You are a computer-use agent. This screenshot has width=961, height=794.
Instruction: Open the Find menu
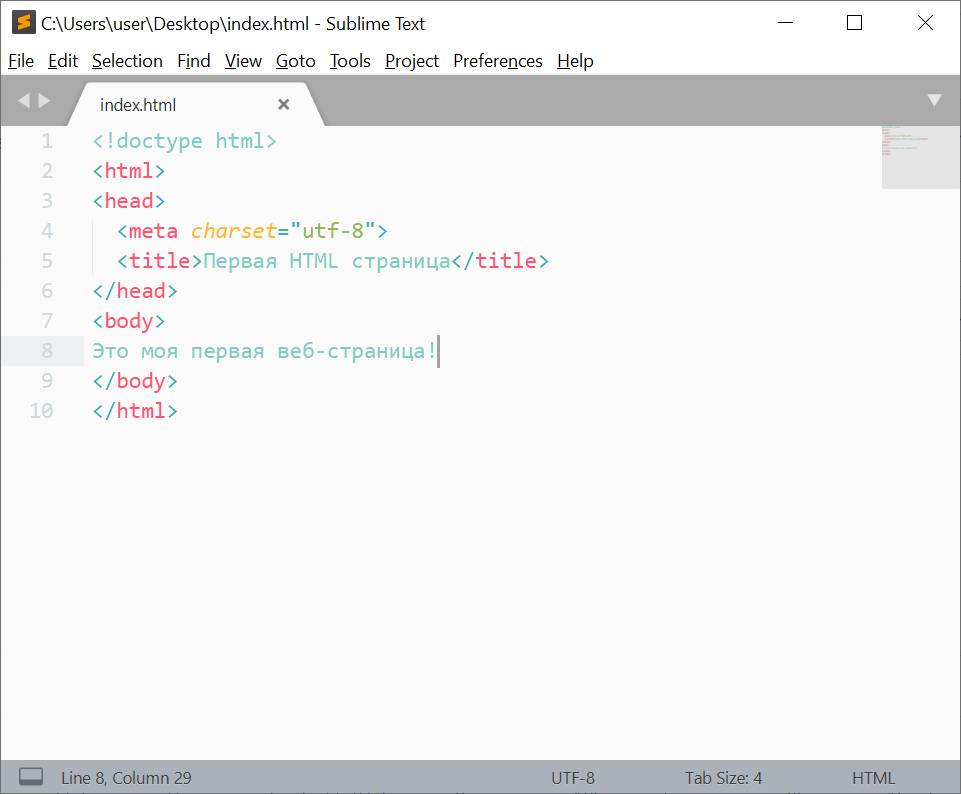click(194, 61)
